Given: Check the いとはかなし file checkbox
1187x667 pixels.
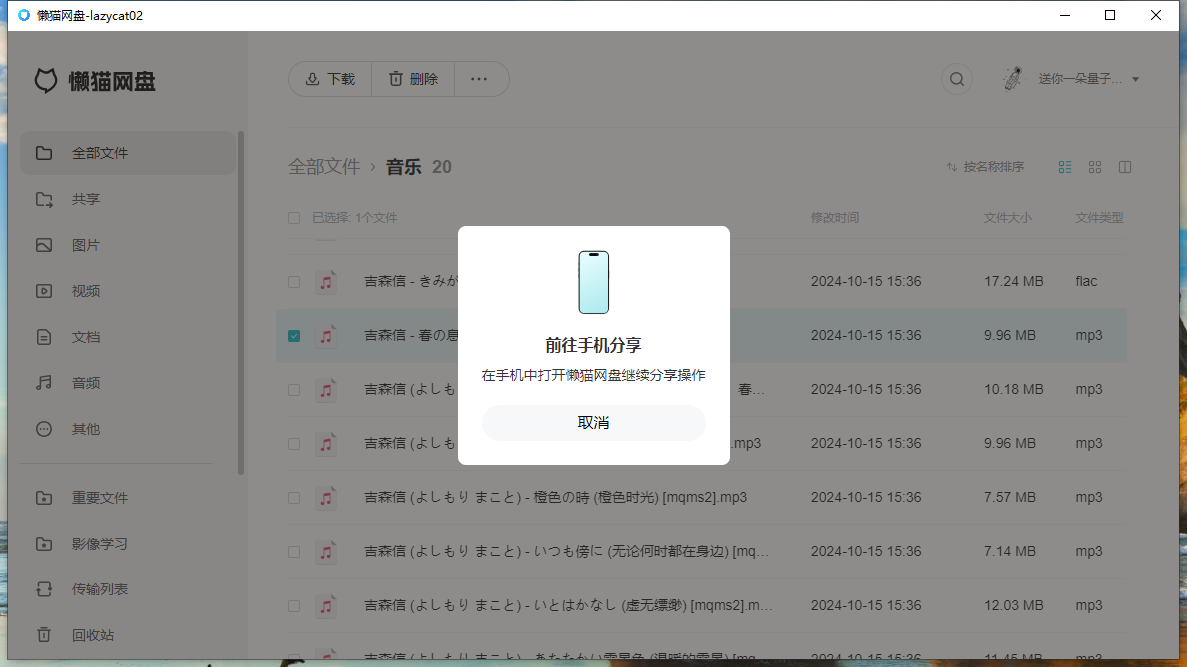Looking at the screenshot, I should click(294, 606).
